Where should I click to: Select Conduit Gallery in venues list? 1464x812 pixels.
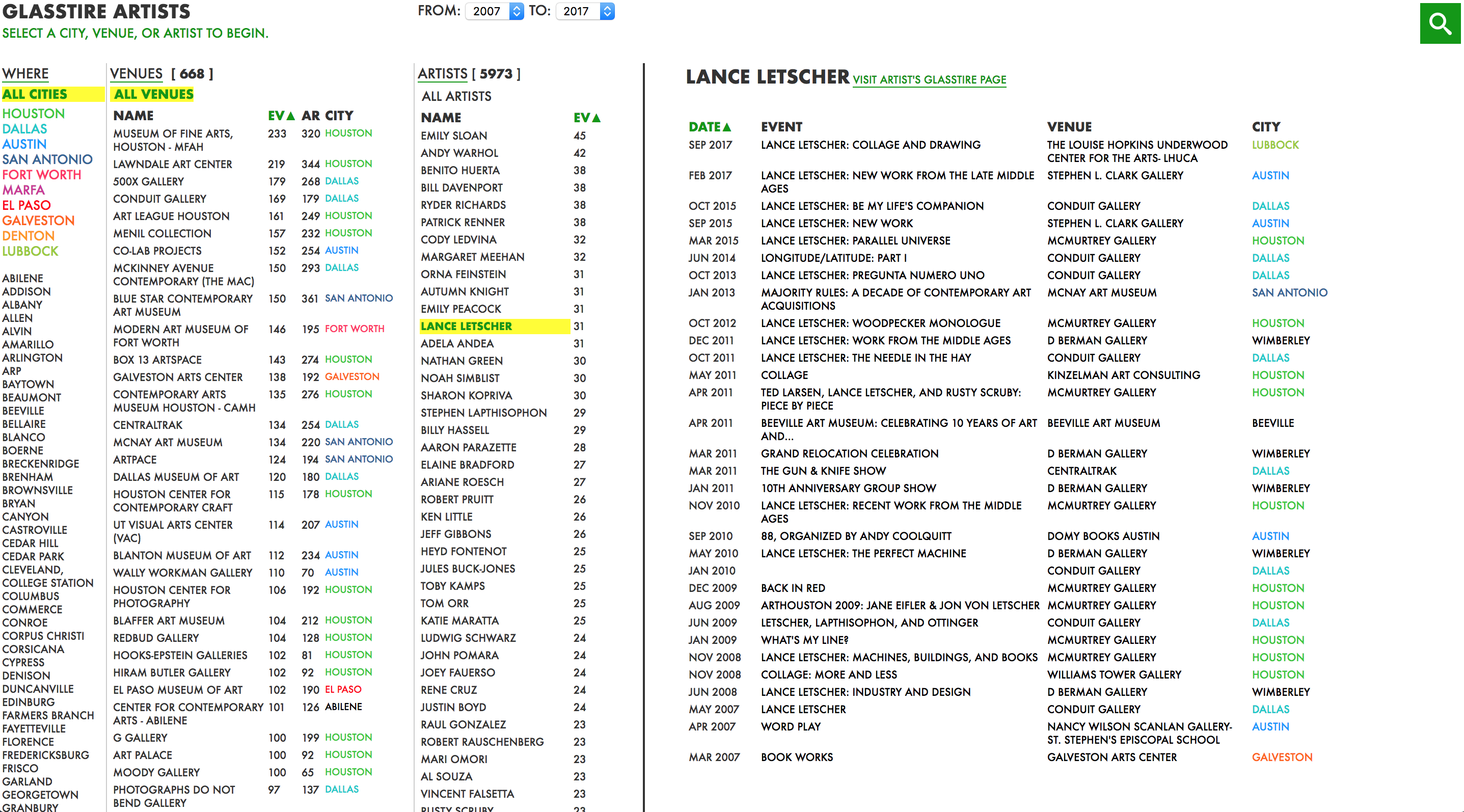click(160, 200)
